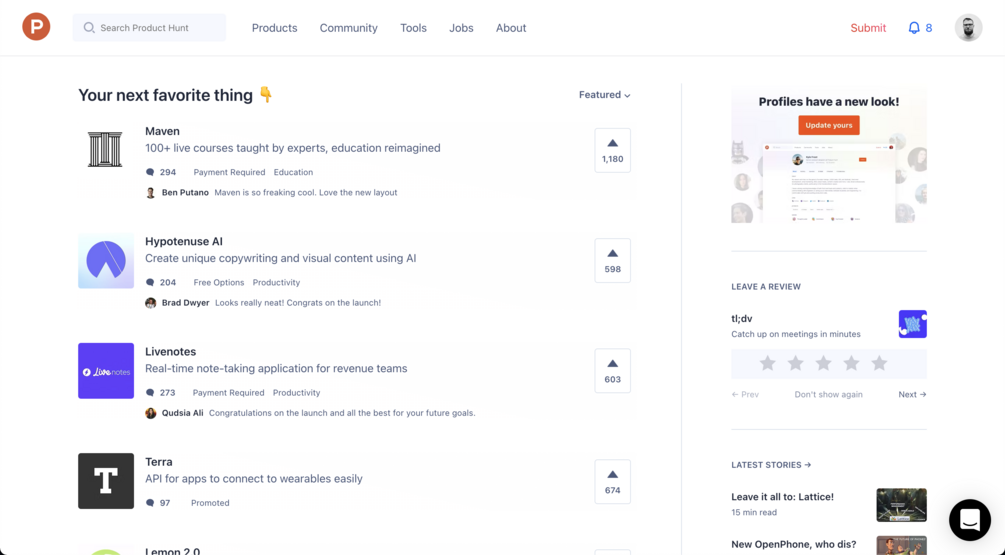Click the Product Hunt logo icon

tap(36, 27)
